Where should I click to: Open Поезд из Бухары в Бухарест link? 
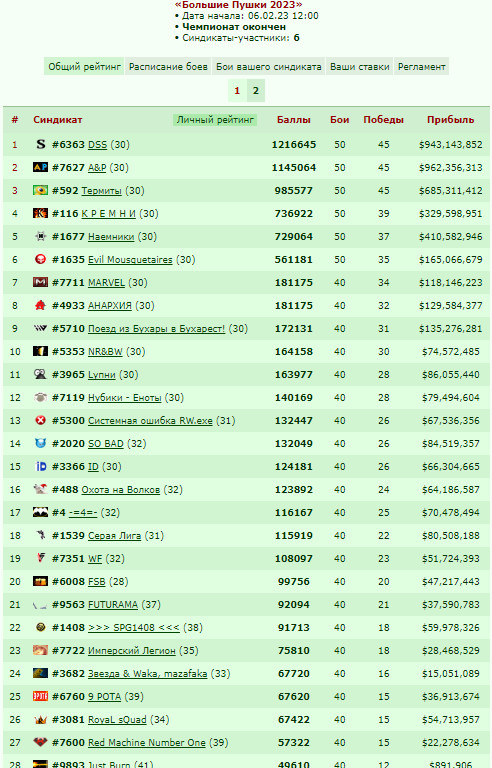pos(156,329)
